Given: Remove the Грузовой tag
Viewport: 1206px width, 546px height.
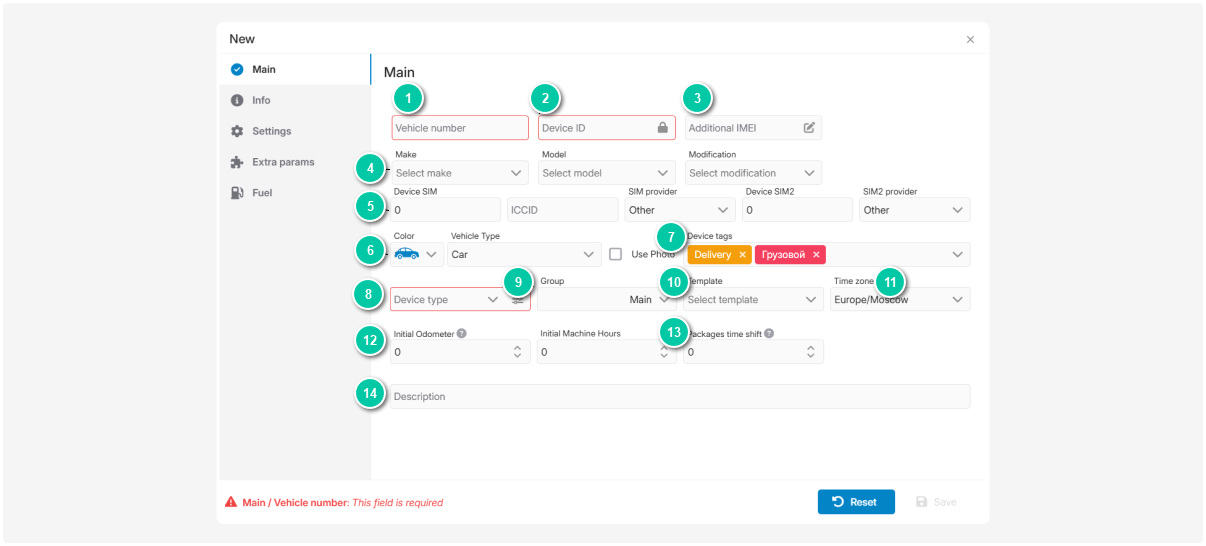Looking at the screenshot, I should click(x=816, y=255).
